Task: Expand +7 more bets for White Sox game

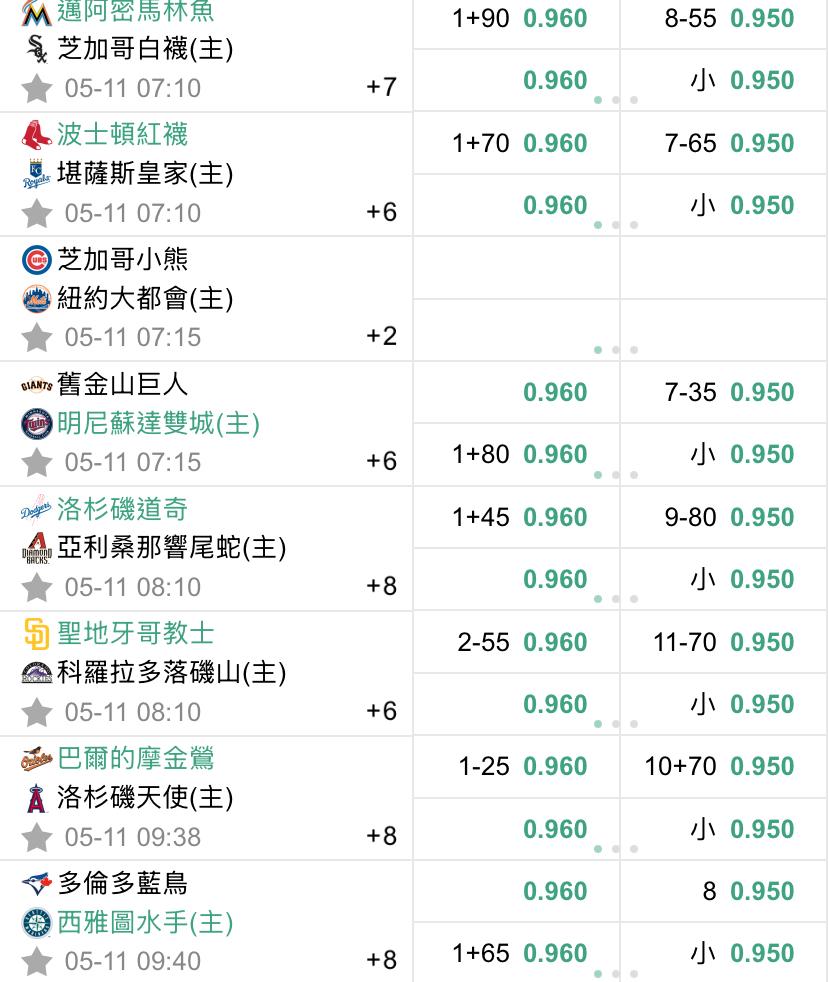Action: [x=381, y=86]
